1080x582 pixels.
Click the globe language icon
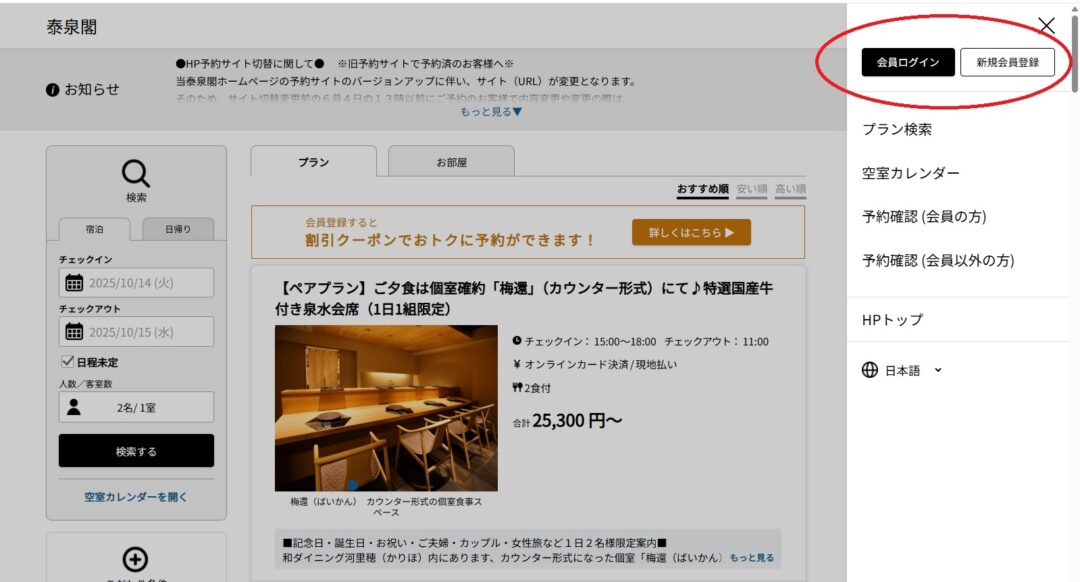tap(869, 370)
